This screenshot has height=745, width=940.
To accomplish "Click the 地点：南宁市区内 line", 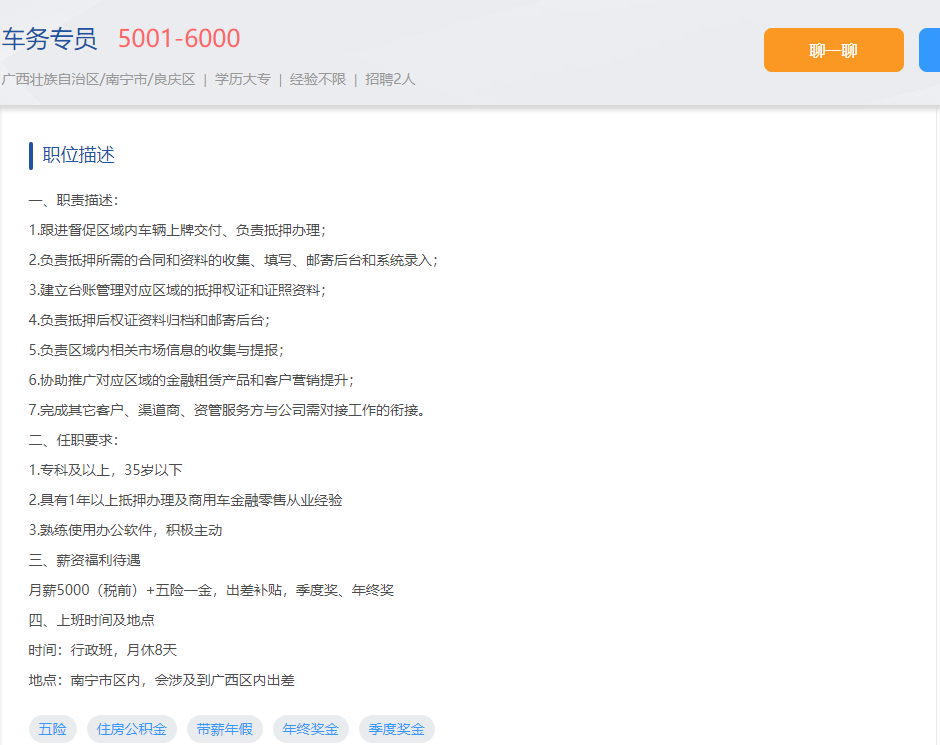I will (x=162, y=680).
